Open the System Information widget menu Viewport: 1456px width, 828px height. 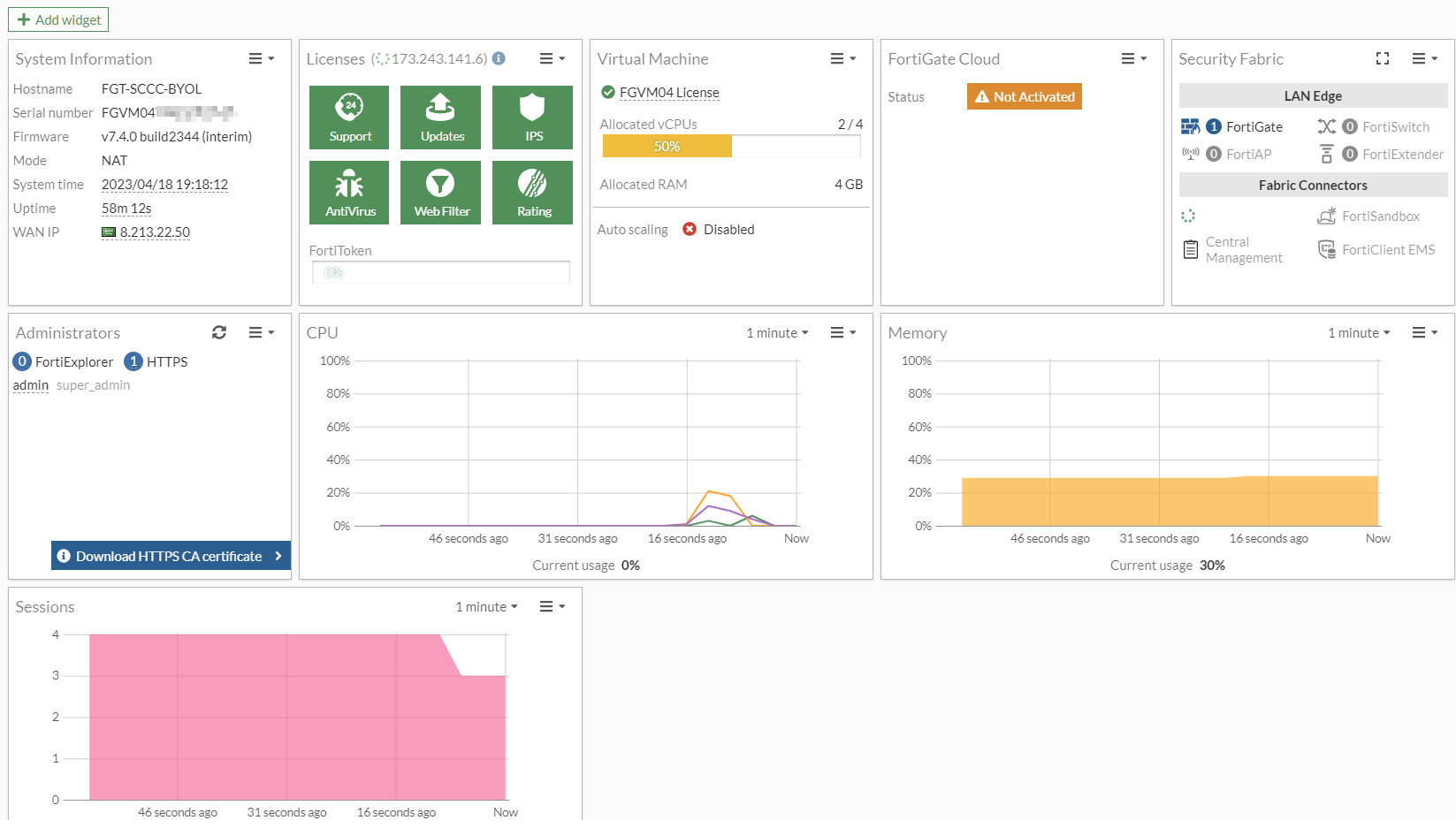tap(259, 58)
